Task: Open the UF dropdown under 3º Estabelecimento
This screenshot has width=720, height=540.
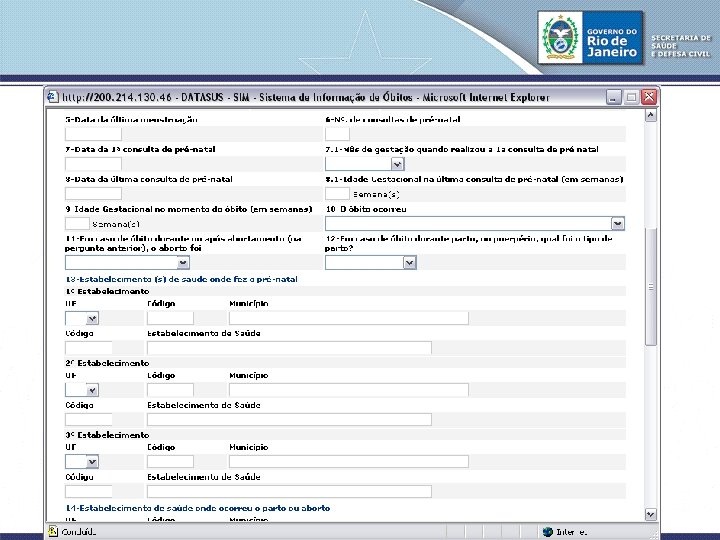Action: (x=82, y=462)
